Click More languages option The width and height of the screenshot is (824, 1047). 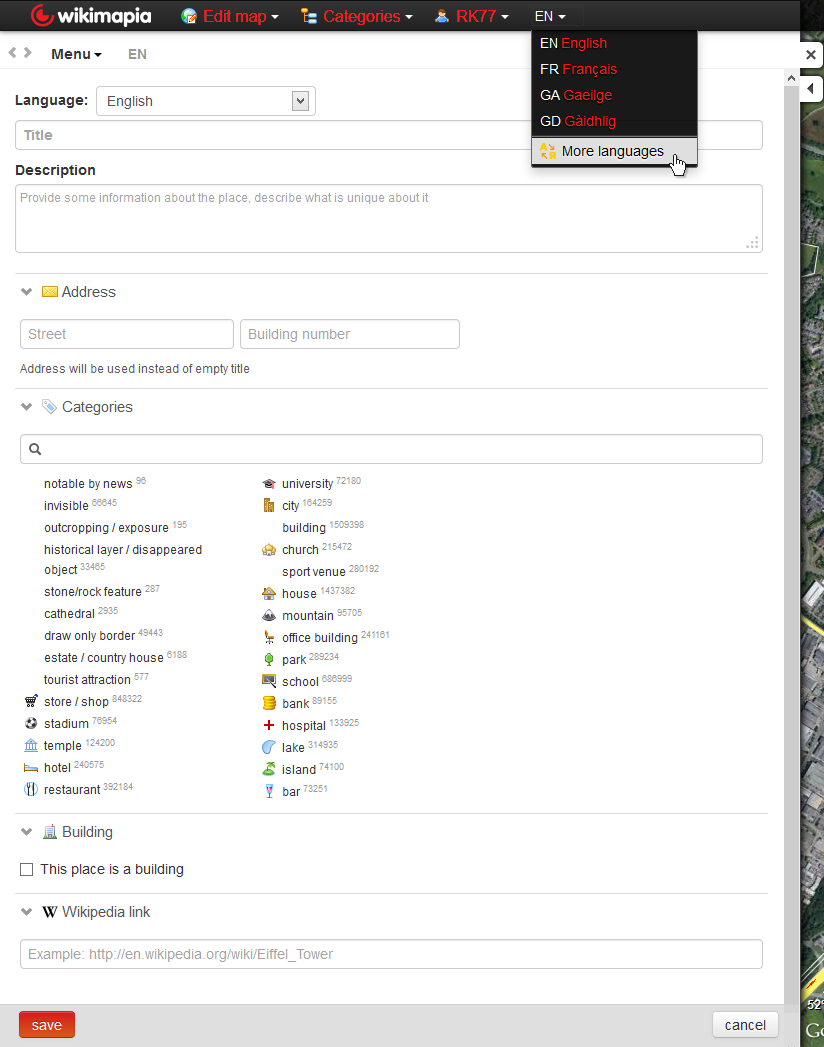click(x=612, y=151)
